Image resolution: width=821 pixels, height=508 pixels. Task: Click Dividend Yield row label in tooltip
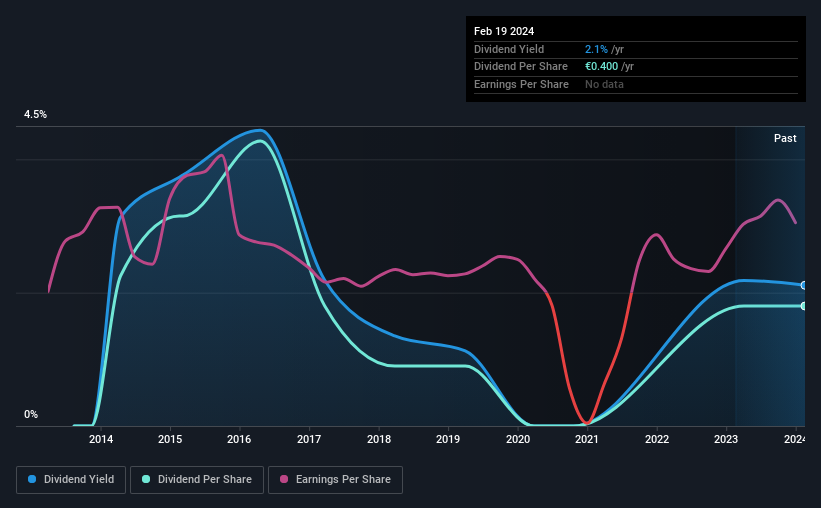509,49
